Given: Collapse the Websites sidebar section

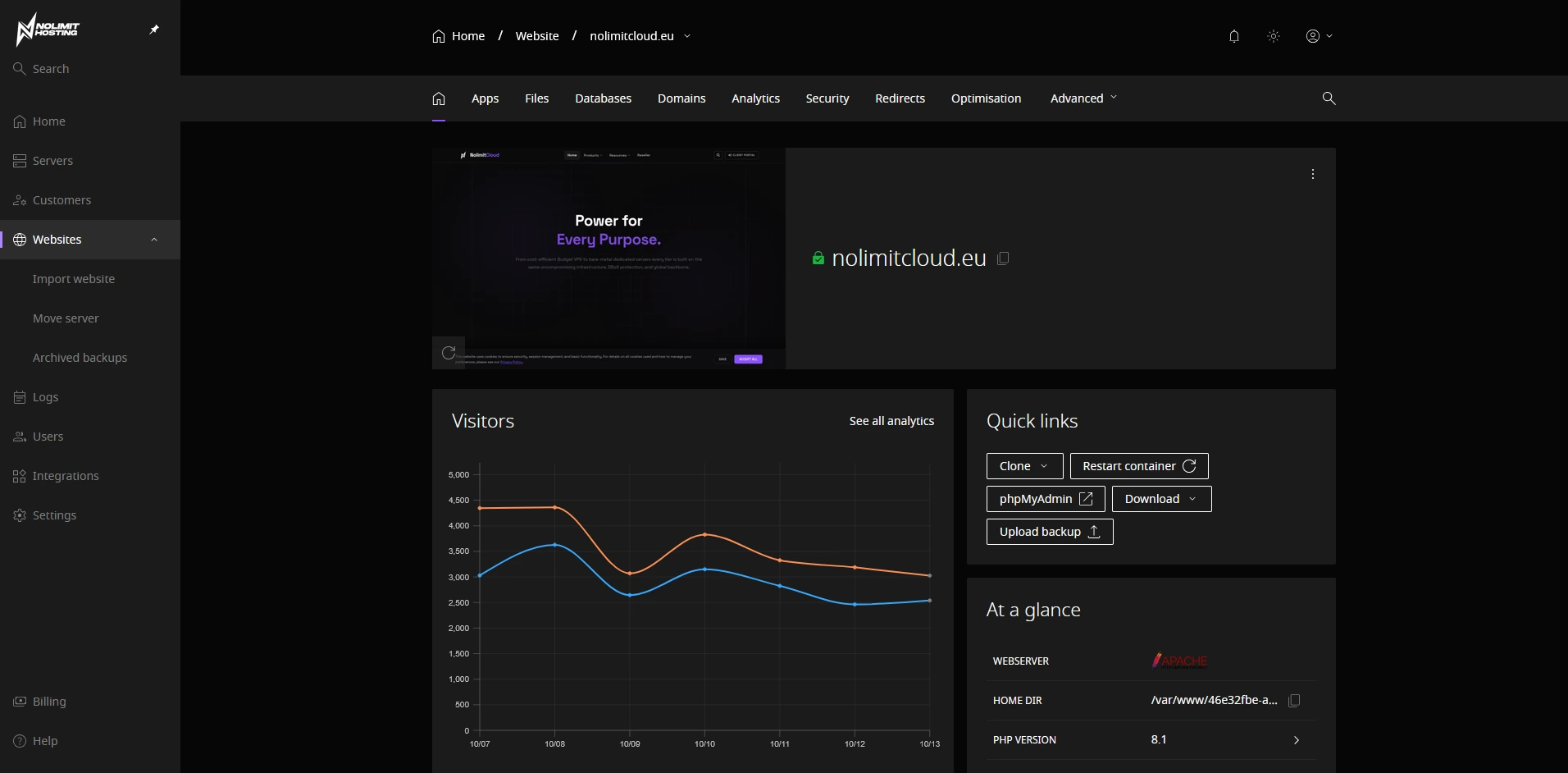Looking at the screenshot, I should (x=154, y=240).
